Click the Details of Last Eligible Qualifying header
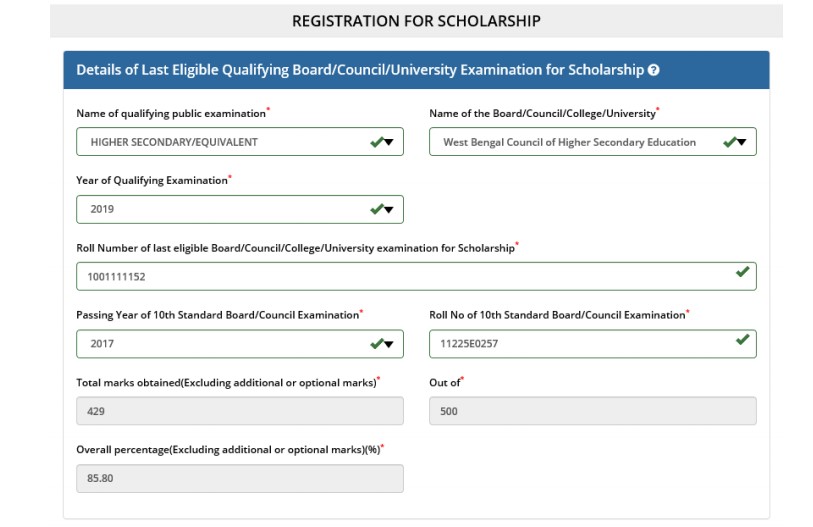Screen dimensions: 813x527 coord(360,70)
